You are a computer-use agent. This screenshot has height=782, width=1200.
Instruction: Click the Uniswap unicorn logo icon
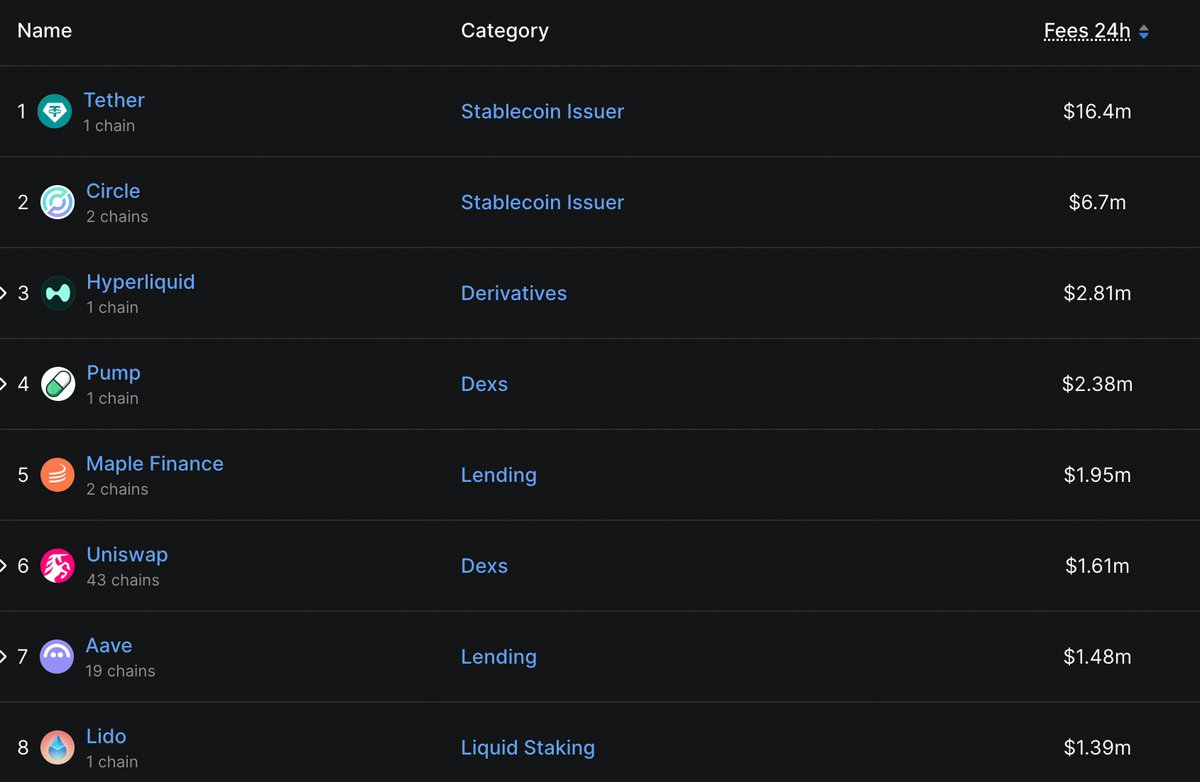(x=57, y=566)
